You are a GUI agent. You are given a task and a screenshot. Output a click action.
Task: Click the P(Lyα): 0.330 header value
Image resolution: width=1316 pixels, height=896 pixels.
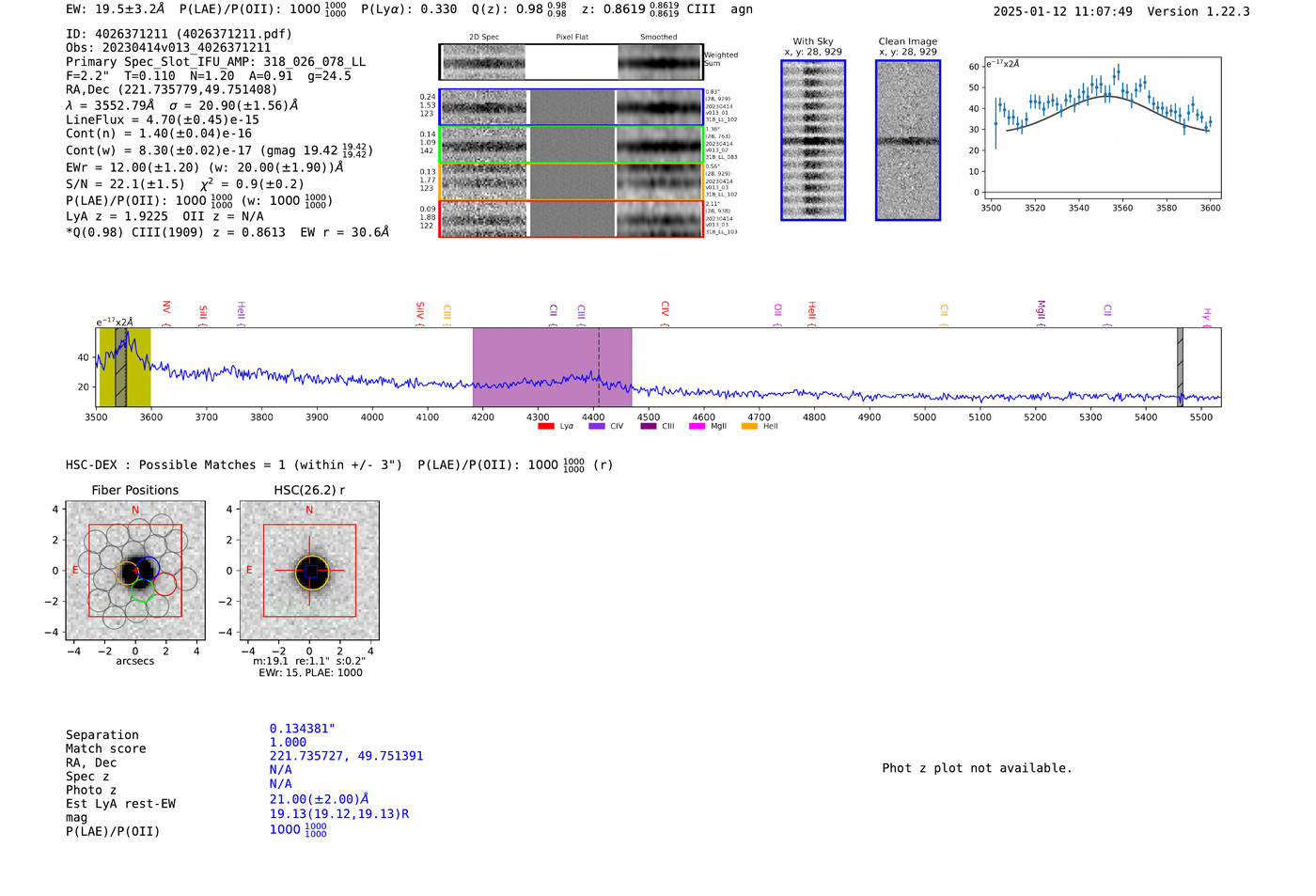click(x=409, y=8)
